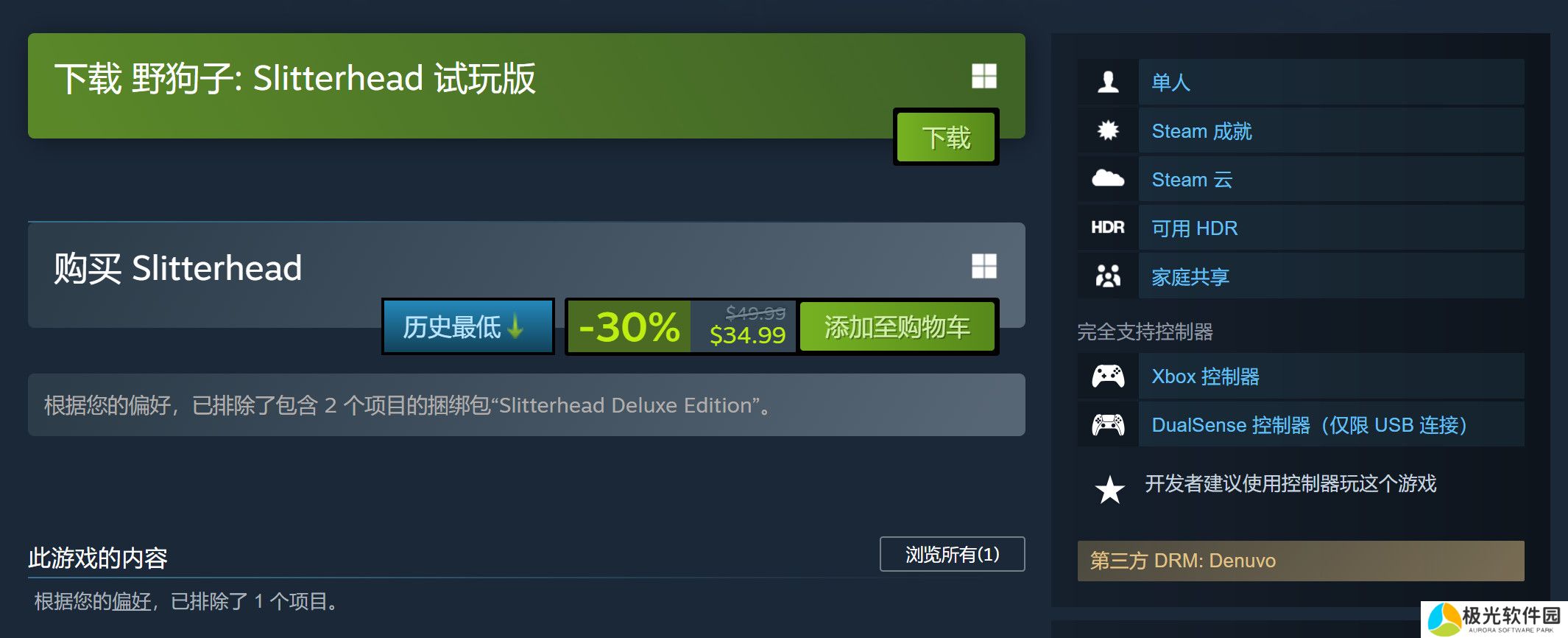Screen dimensions: 1568x638
Task: Click the Xbox controller gamepad icon
Action: [x=1108, y=376]
